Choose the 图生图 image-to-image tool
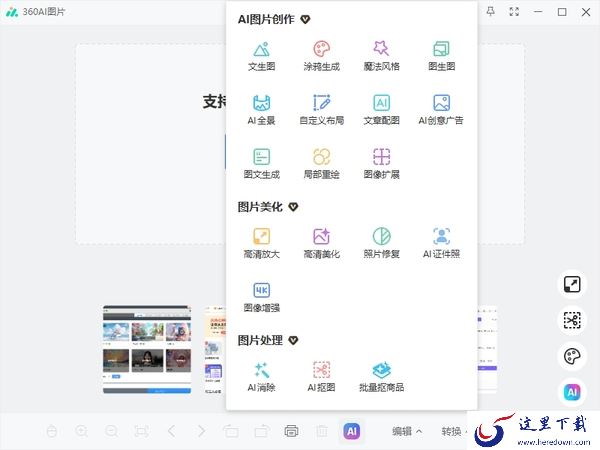The width and height of the screenshot is (600, 450). point(442,57)
